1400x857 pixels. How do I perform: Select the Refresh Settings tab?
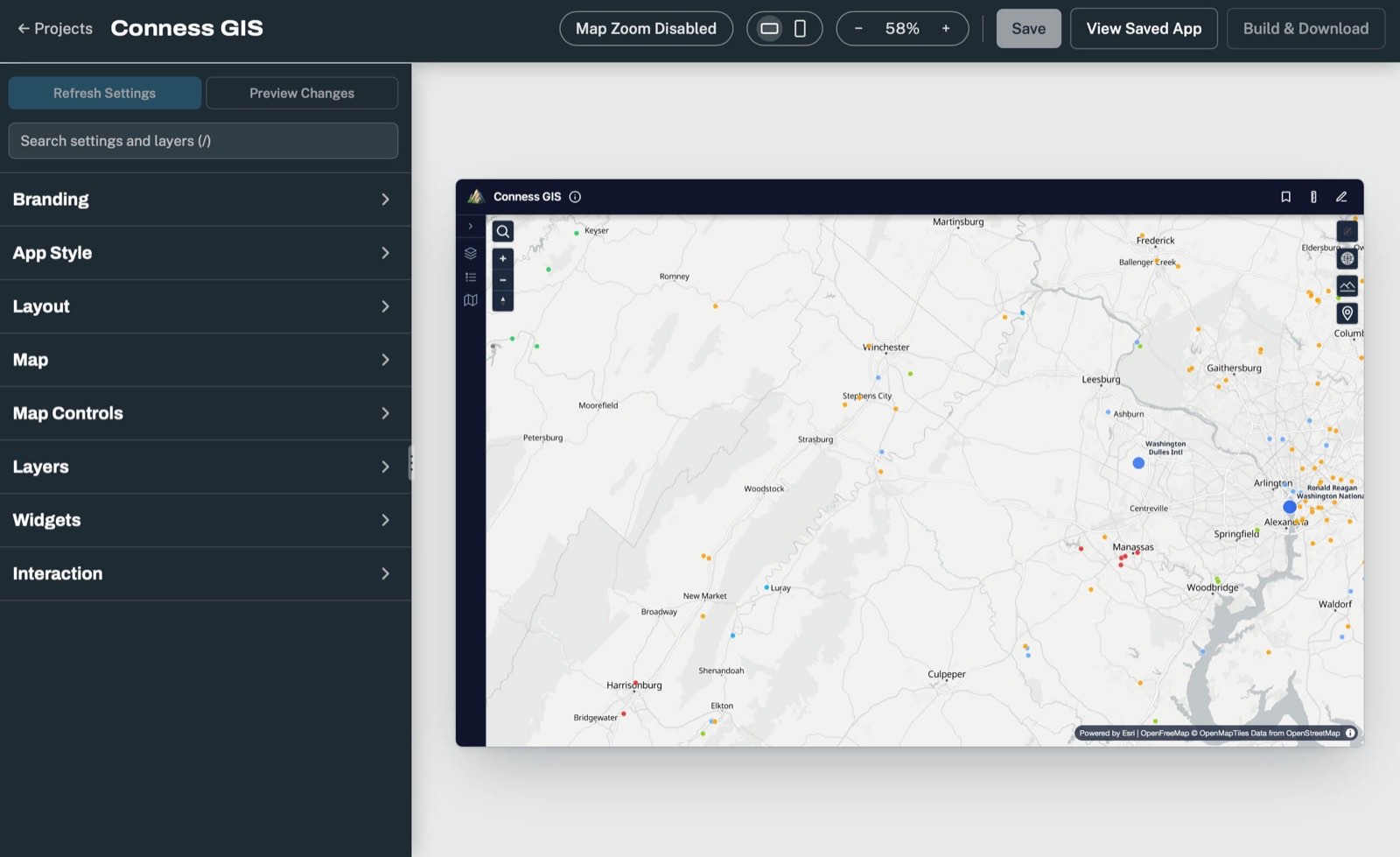[x=105, y=93]
